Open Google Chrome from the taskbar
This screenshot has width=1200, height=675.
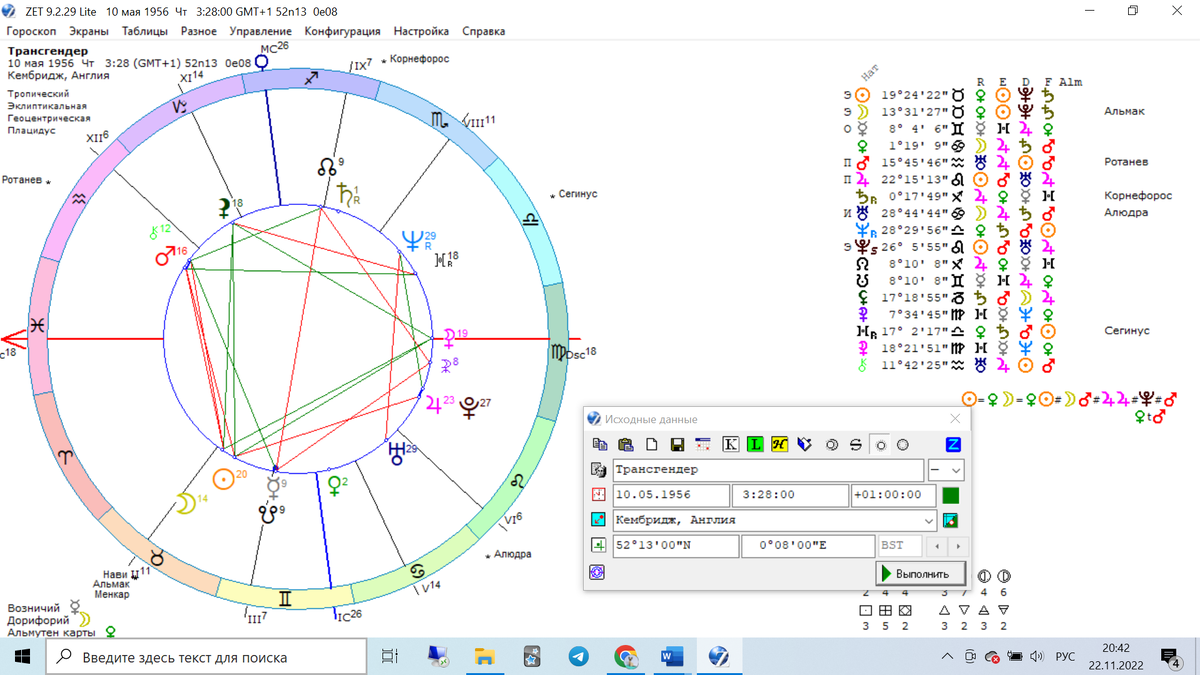(626, 657)
